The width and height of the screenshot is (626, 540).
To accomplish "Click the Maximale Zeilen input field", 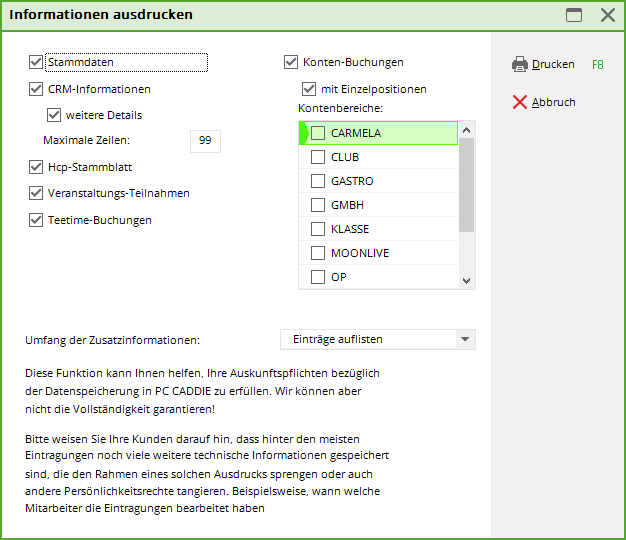I will pyautogui.click(x=204, y=141).
